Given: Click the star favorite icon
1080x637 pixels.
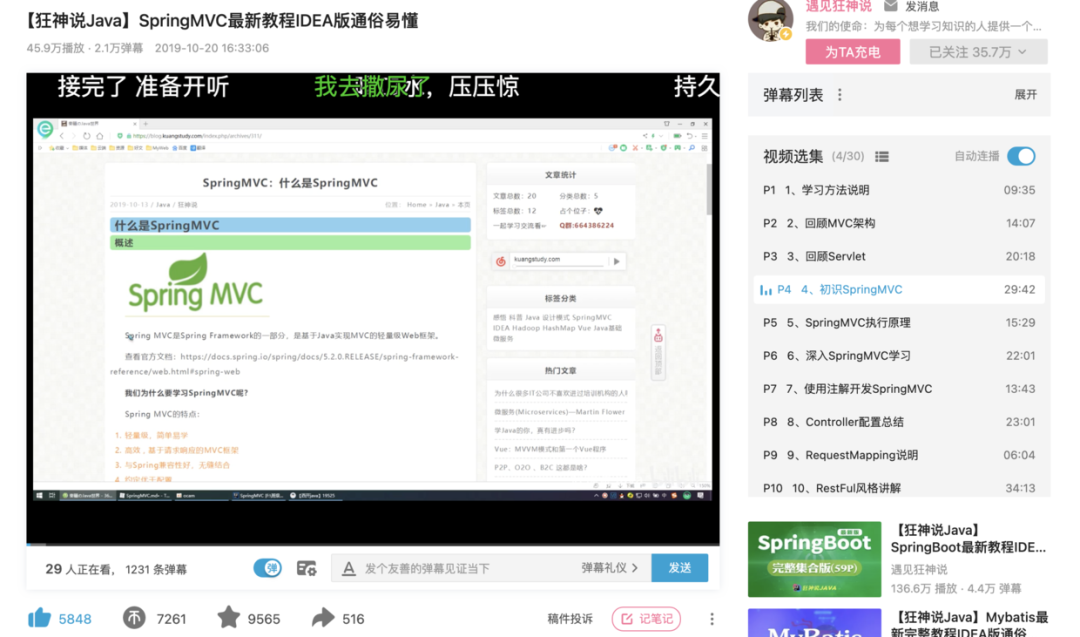Looking at the screenshot, I should [x=229, y=617].
